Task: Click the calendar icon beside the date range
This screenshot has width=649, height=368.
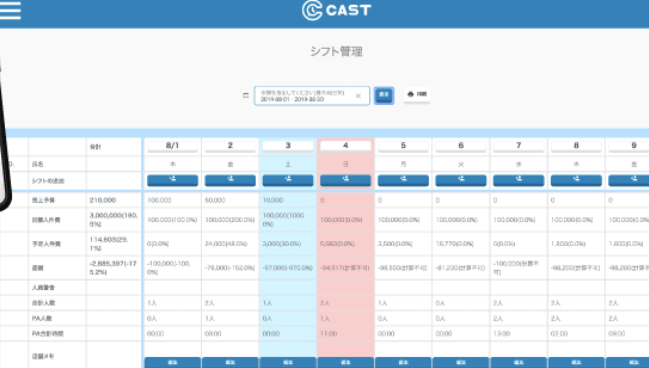Action: (245, 95)
